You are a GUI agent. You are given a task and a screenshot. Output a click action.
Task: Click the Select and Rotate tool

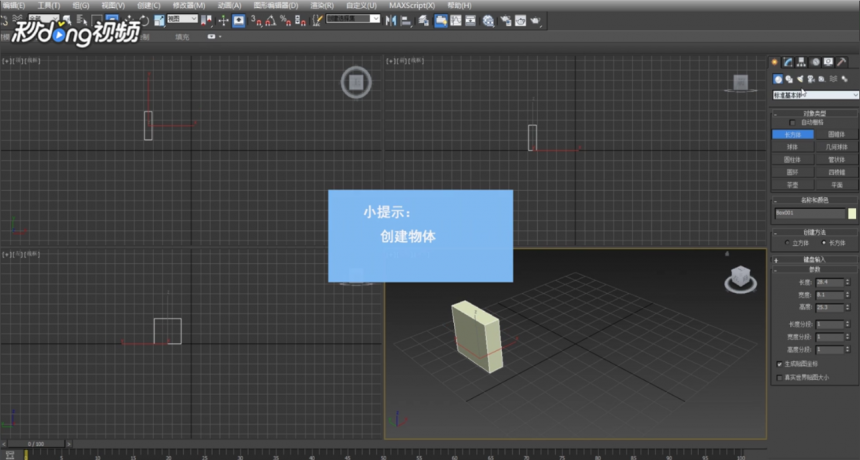(x=144, y=21)
